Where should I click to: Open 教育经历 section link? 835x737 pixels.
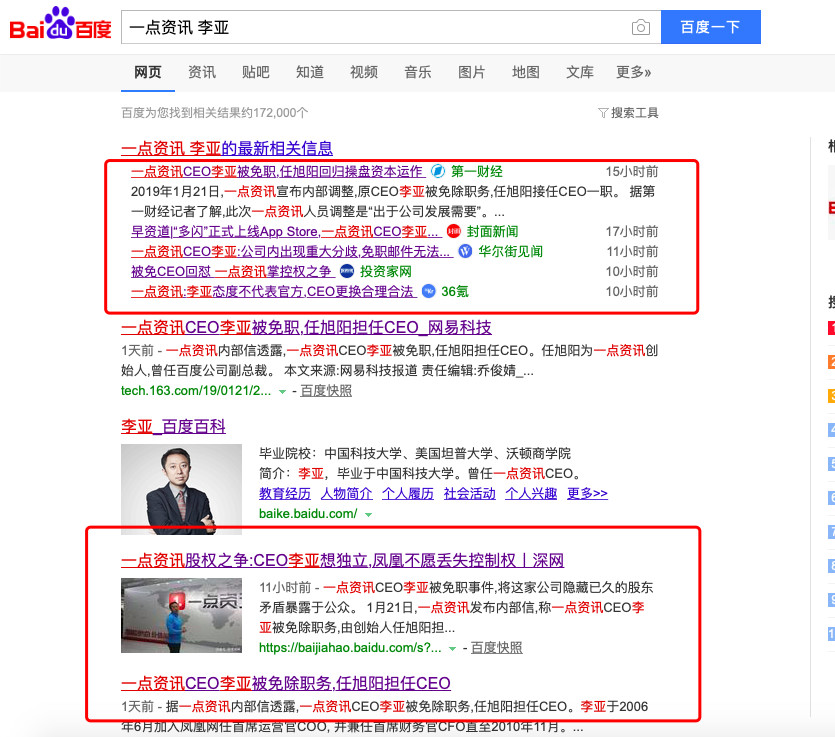tap(285, 494)
